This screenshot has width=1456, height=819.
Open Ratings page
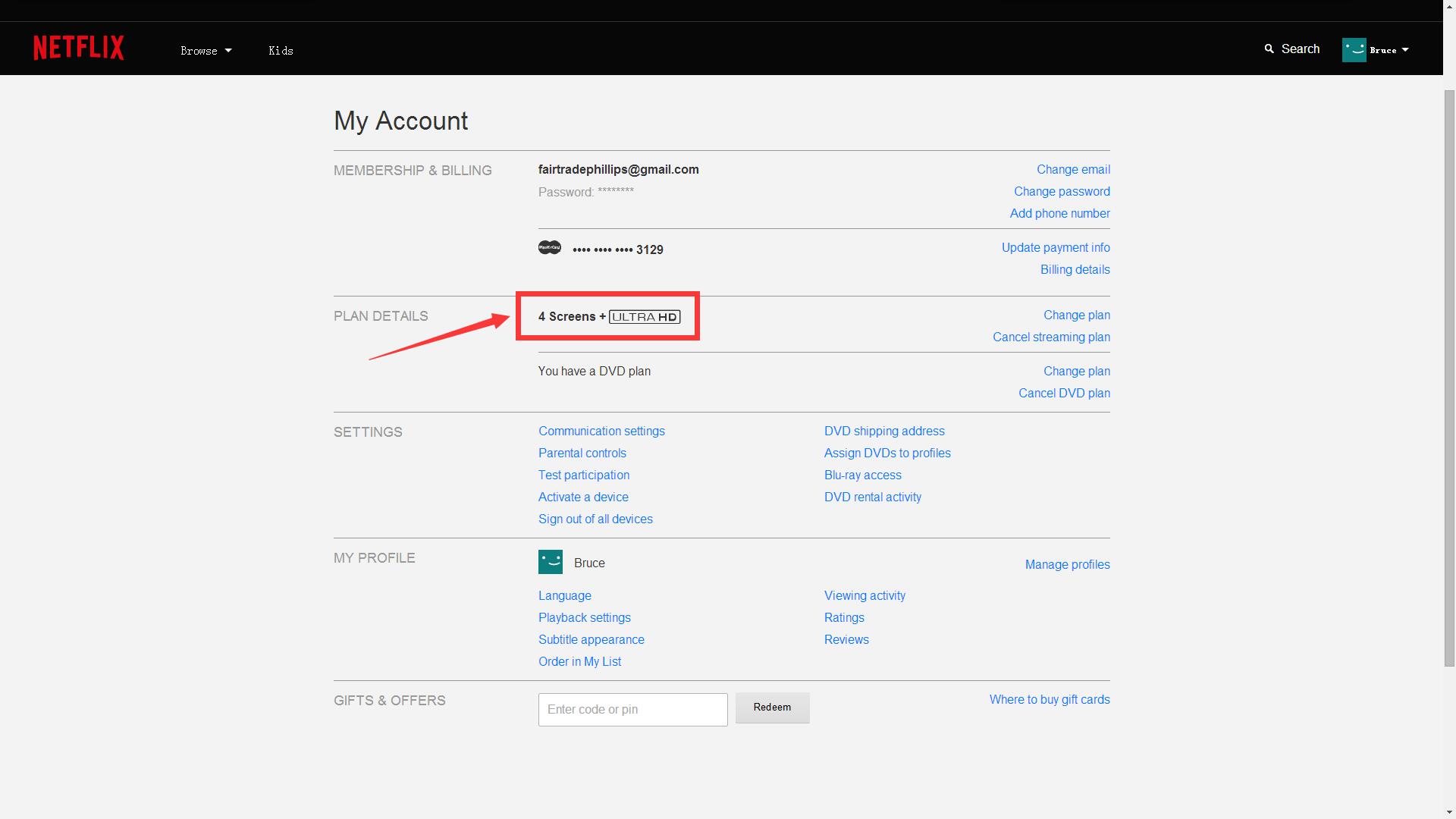[x=844, y=617]
